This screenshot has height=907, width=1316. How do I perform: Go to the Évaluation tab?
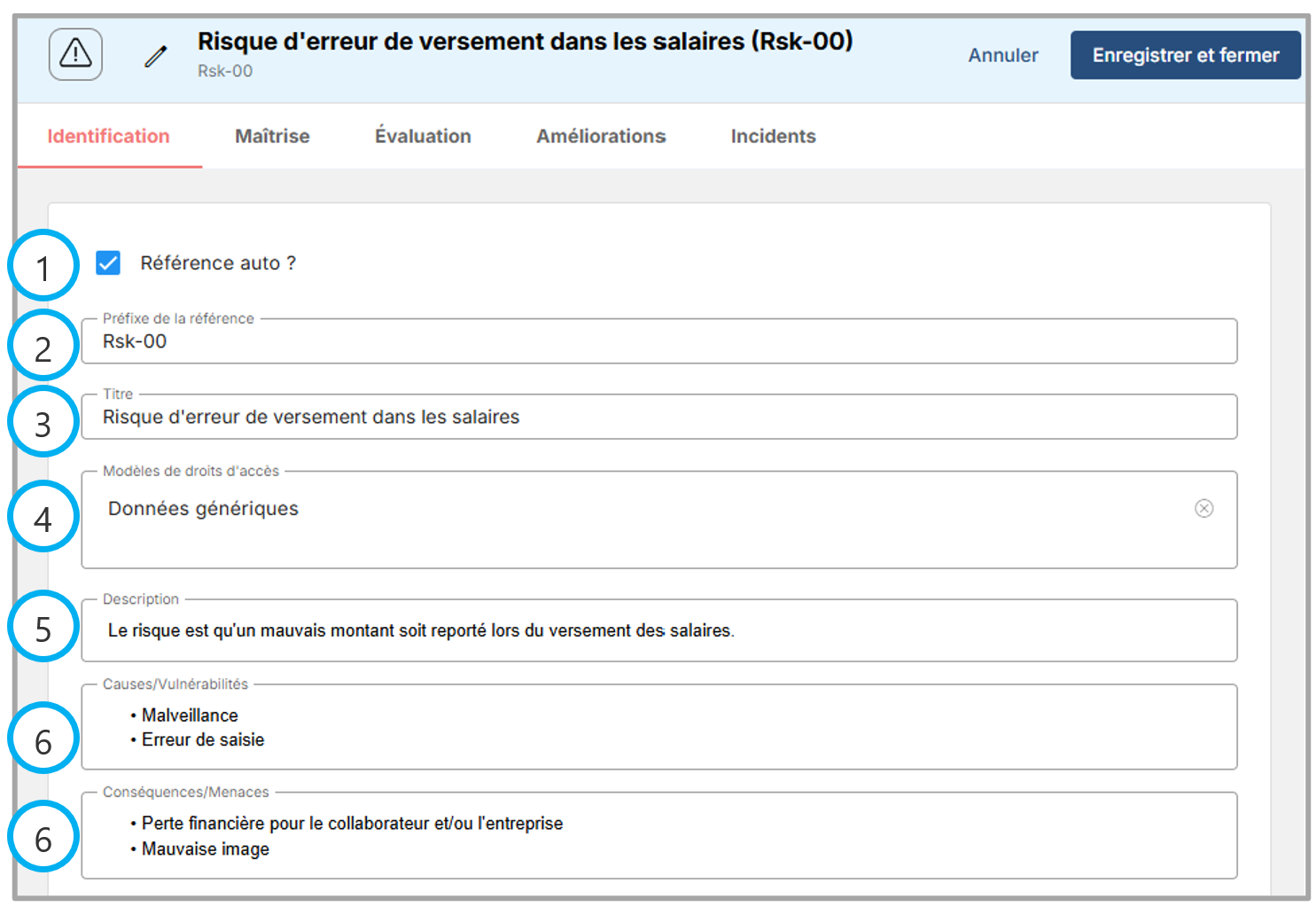[x=423, y=137]
